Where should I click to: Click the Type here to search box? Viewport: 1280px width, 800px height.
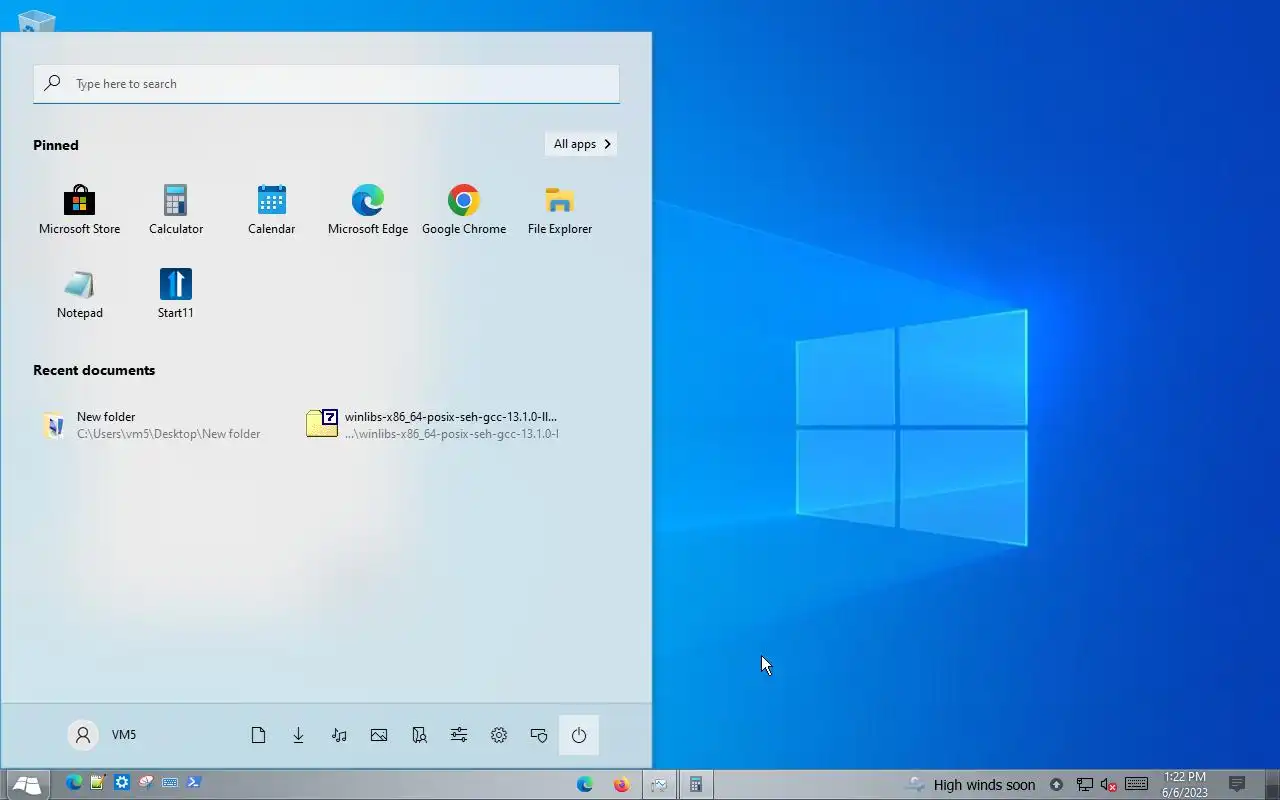[x=326, y=84]
